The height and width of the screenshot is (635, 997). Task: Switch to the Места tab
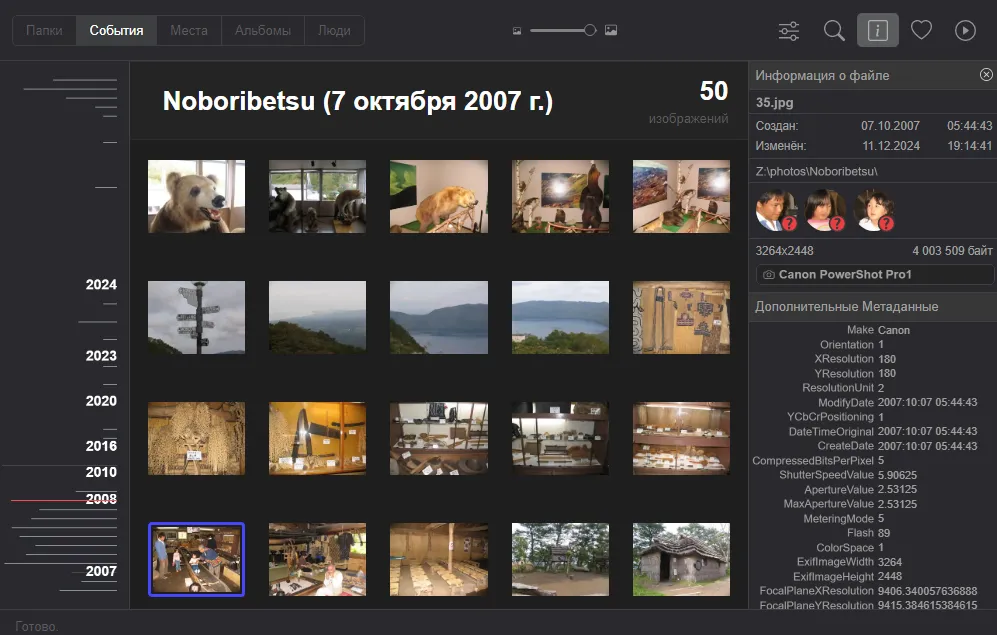coord(188,31)
